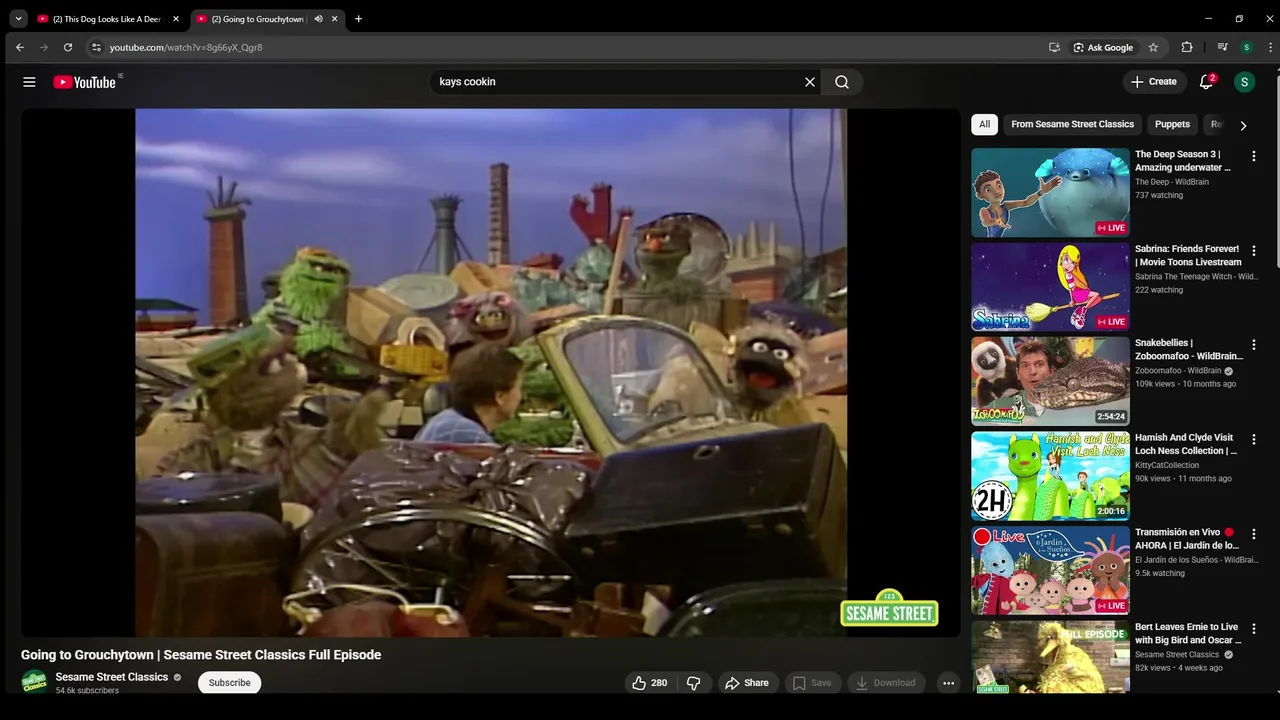Select the All filter chip
The image size is (1280, 720).
(984, 124)
